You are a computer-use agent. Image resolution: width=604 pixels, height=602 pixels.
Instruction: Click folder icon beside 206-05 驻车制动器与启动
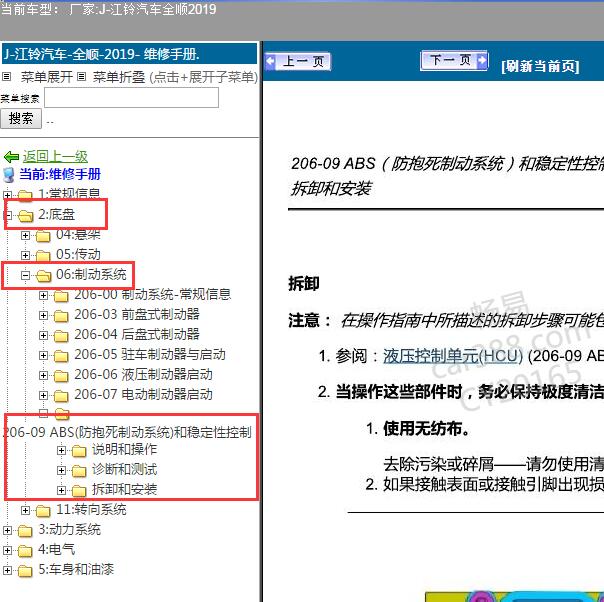(x=61, y=356)
